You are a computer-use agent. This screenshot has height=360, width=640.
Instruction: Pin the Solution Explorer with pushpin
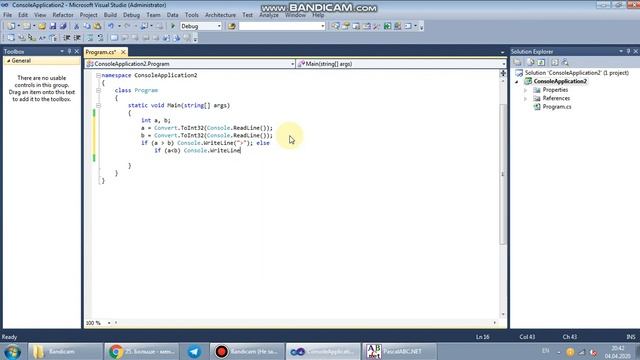click(x=628, y=51)
